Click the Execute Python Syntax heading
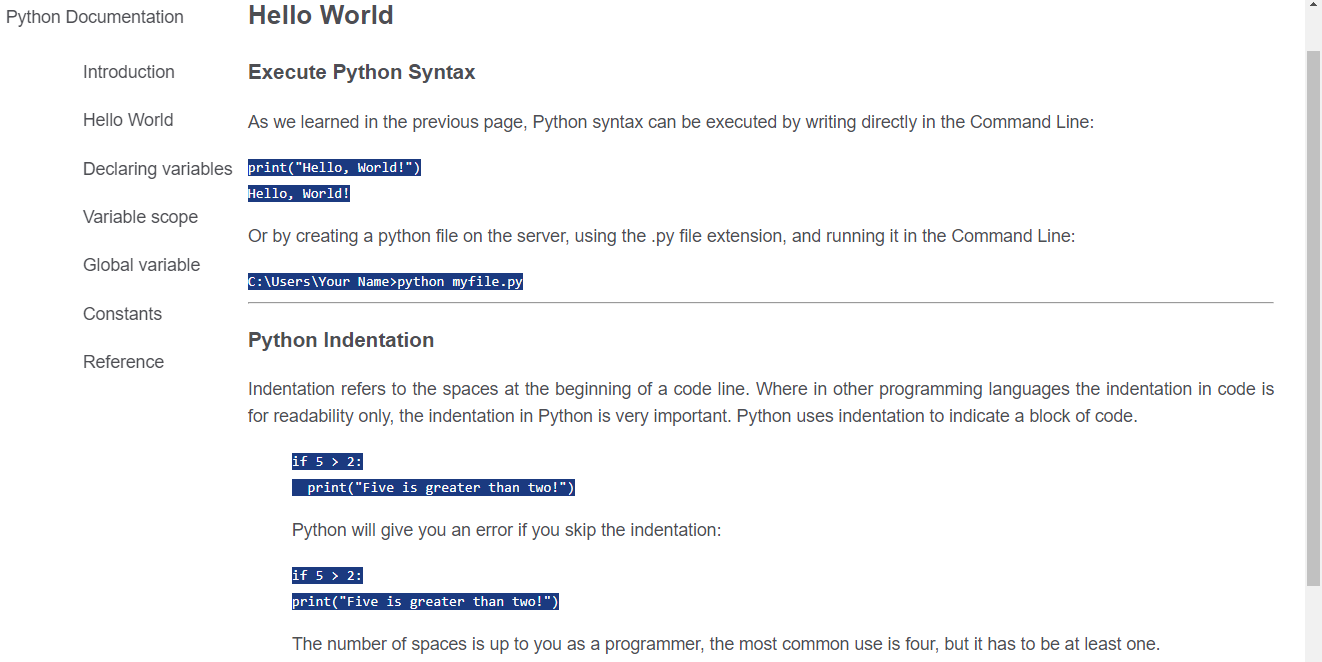 pyautogui.click(x=361, y=72)
